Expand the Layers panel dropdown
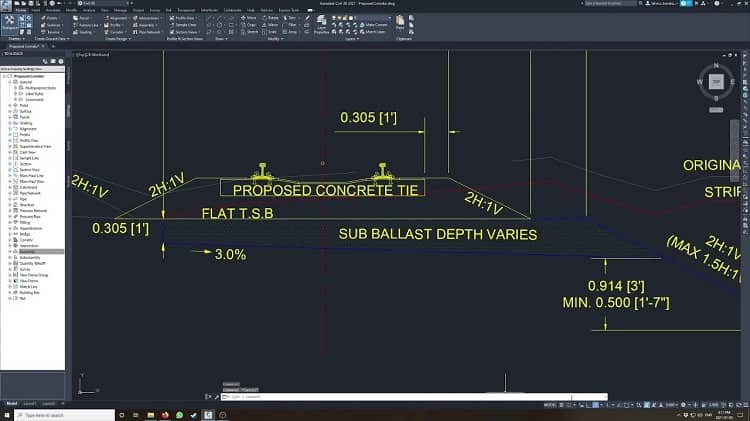750x421 pixels. click(x=352, y=39)
